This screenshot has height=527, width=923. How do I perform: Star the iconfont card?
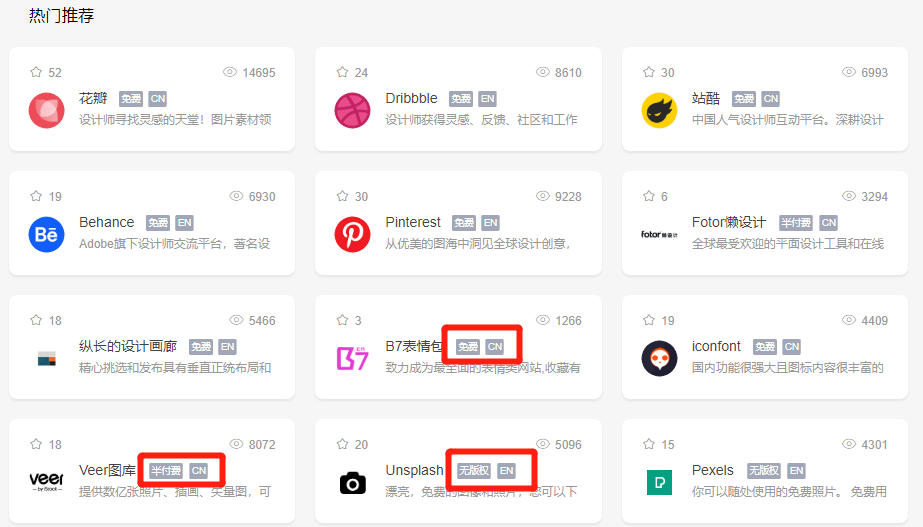tap(649, 320)
